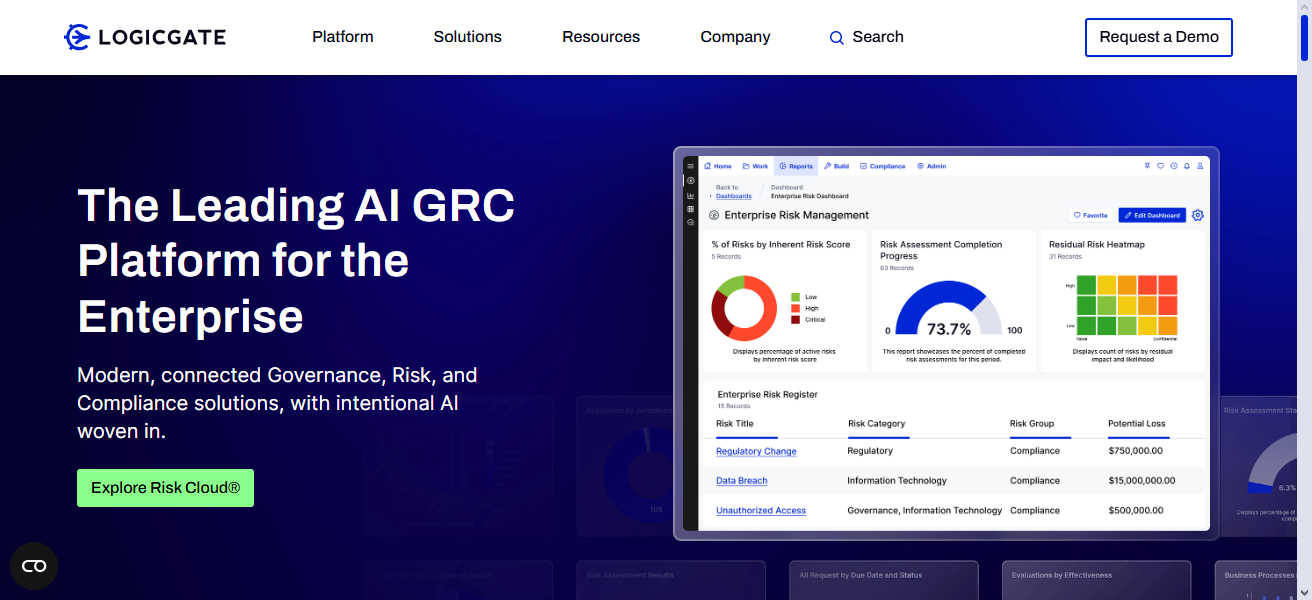Screen dimensions: 1312x600
Task: Click the Request a Demo button
Action: click(1158, 37)
